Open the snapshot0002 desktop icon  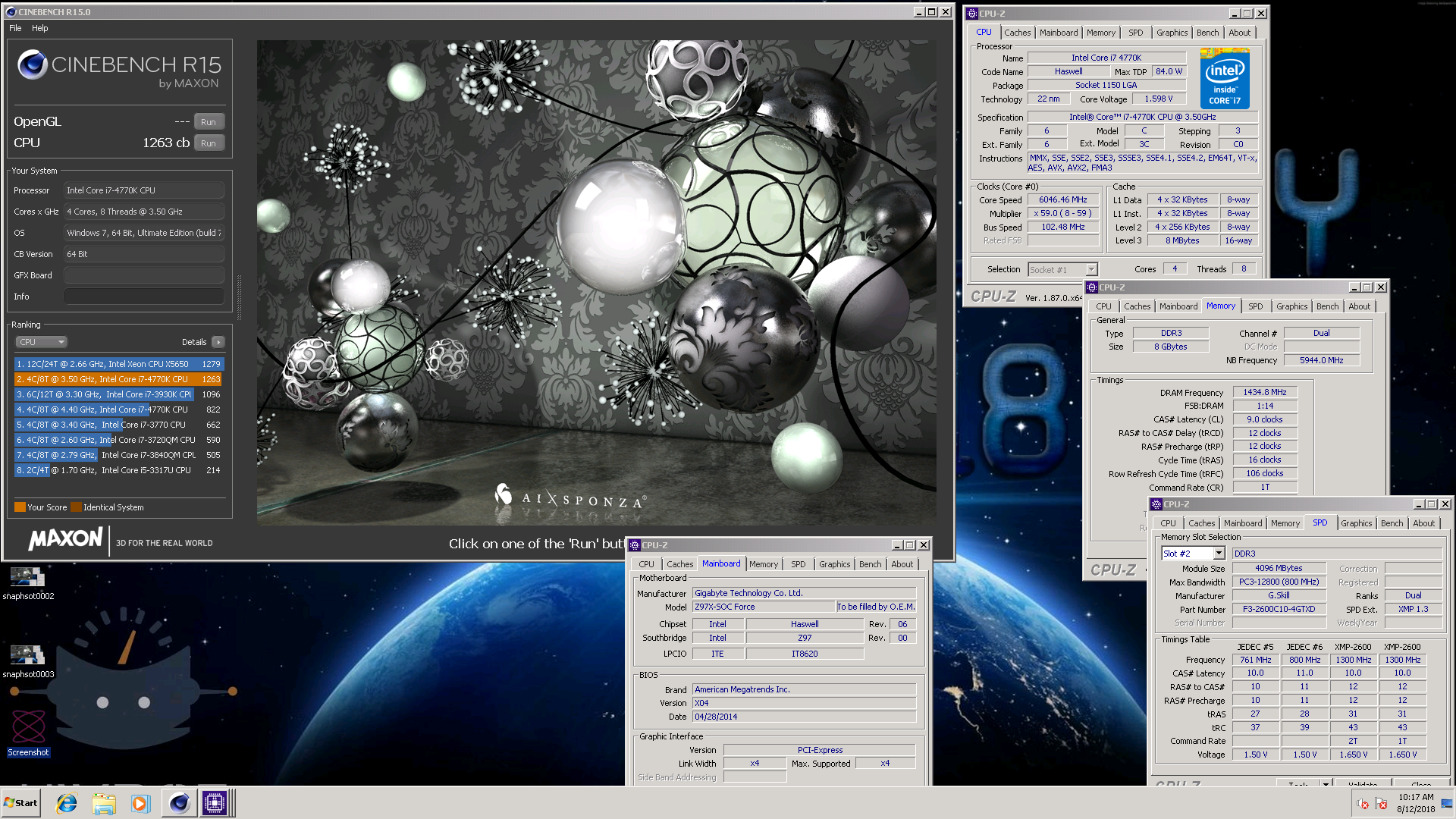tap(27, 583)
